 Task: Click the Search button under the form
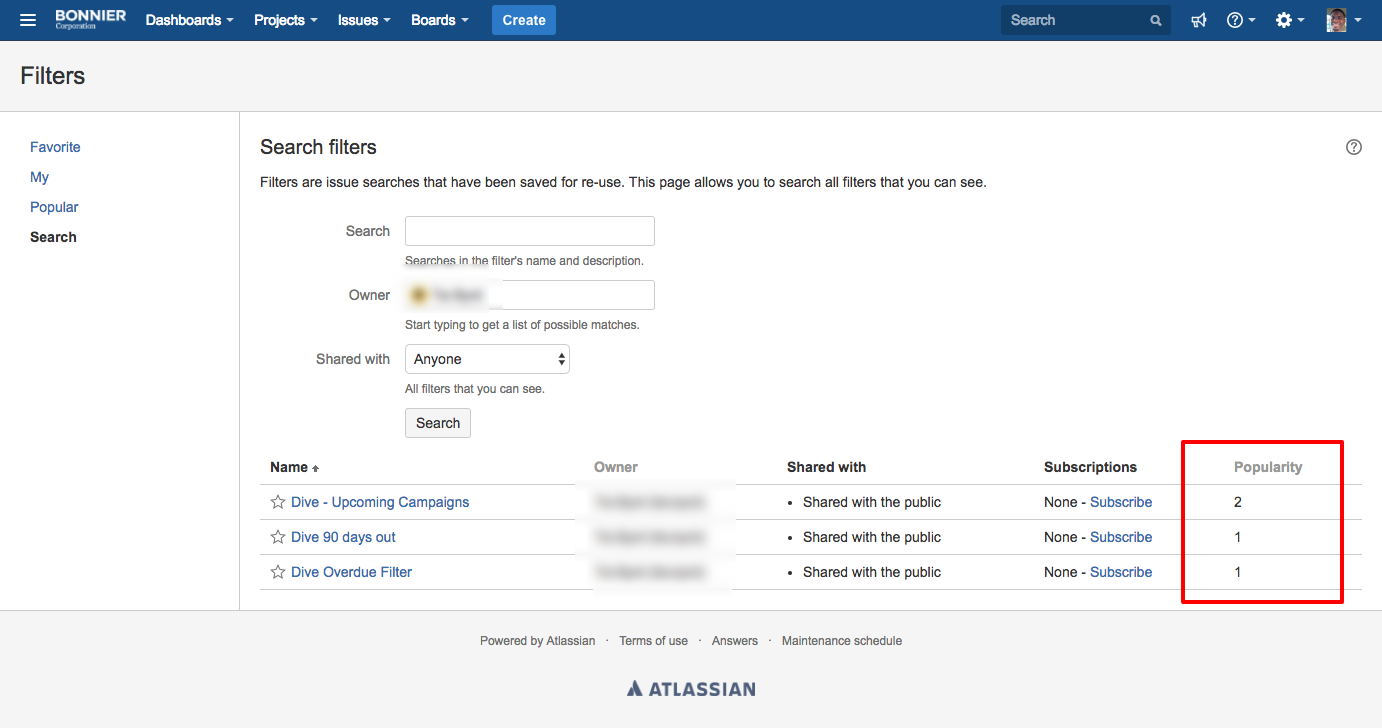click(x=438, y=423)
